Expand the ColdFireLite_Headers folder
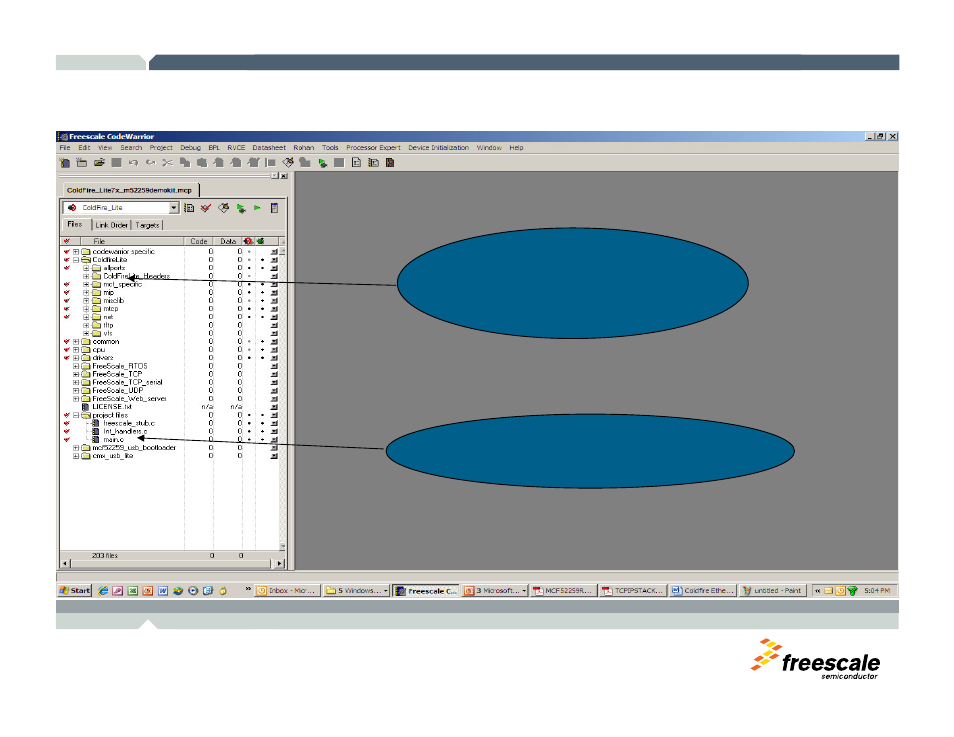Viewport: 954px width, 737px height. tap(86, 276)
